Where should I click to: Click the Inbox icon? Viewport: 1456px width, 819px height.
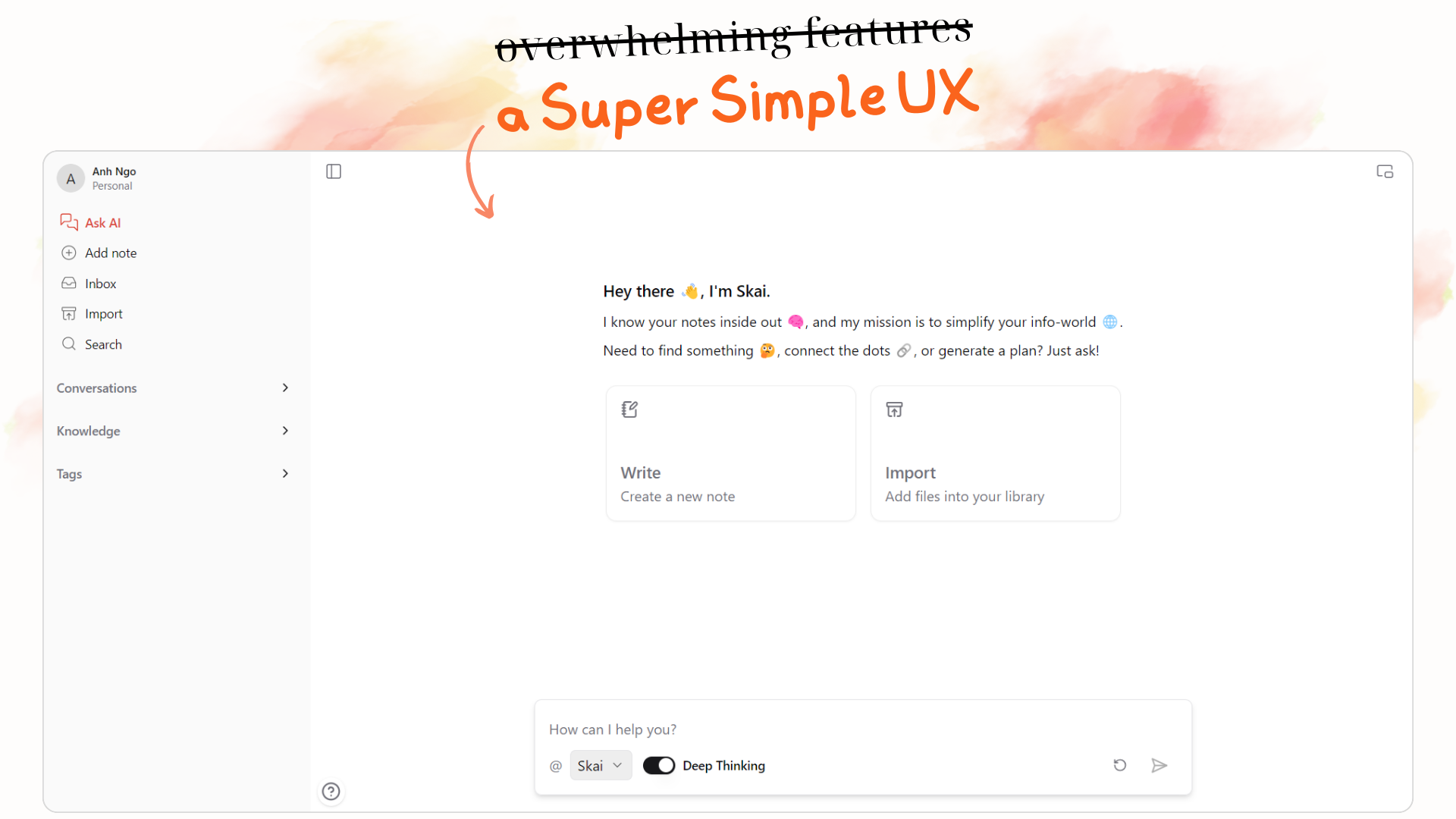coord(68,283)
